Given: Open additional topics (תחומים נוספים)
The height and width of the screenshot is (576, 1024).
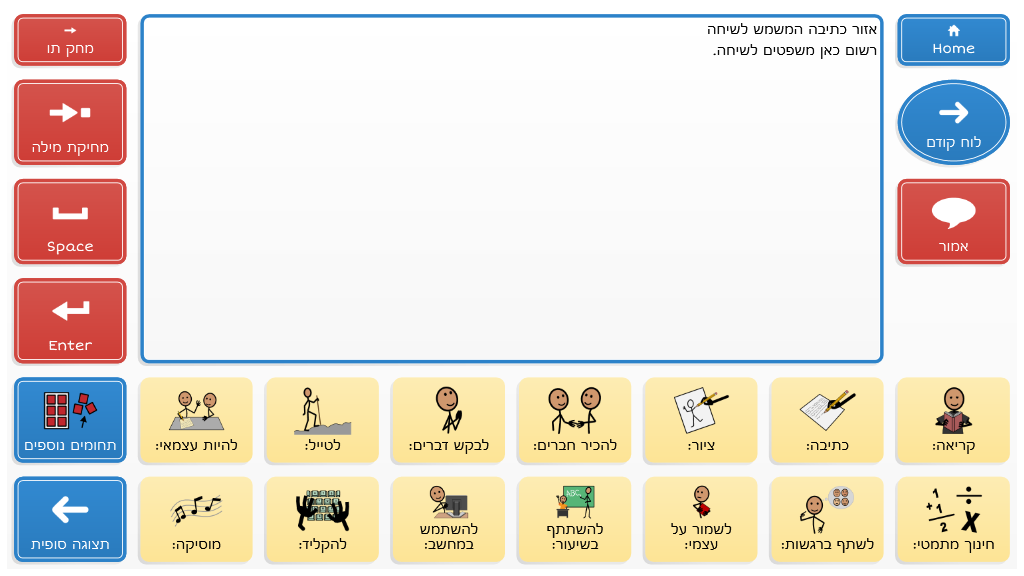Looking at the screenshot, I should pyautogui.click(x=70, y=420).
